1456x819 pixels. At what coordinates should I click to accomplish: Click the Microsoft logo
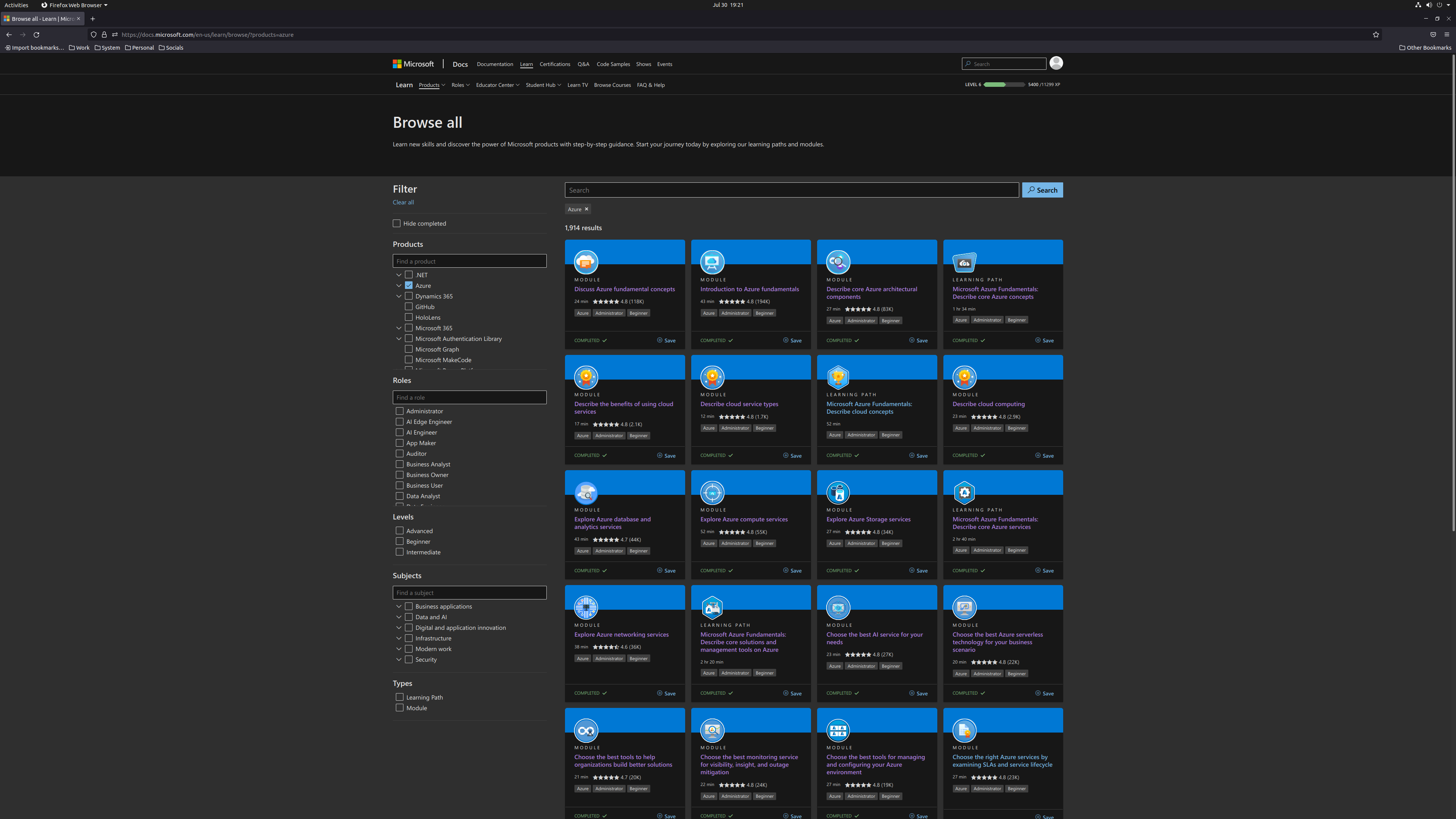(x=413, y=64)
